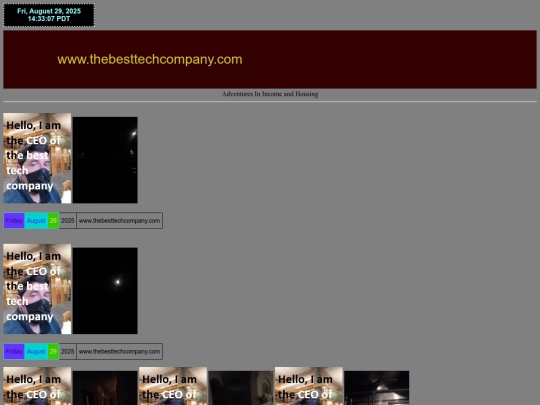The height and width of the screenshot is (405, 540).
Task: Click the www.thebesttechcompany.com header title
Action: tap(150, 60)
